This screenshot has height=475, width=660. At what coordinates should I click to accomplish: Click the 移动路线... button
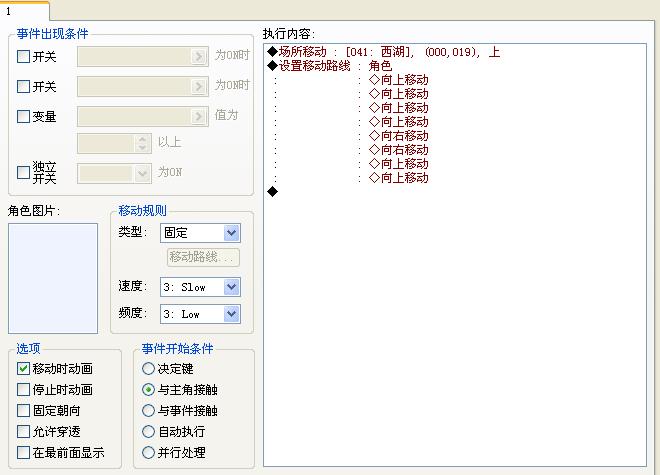203,257
